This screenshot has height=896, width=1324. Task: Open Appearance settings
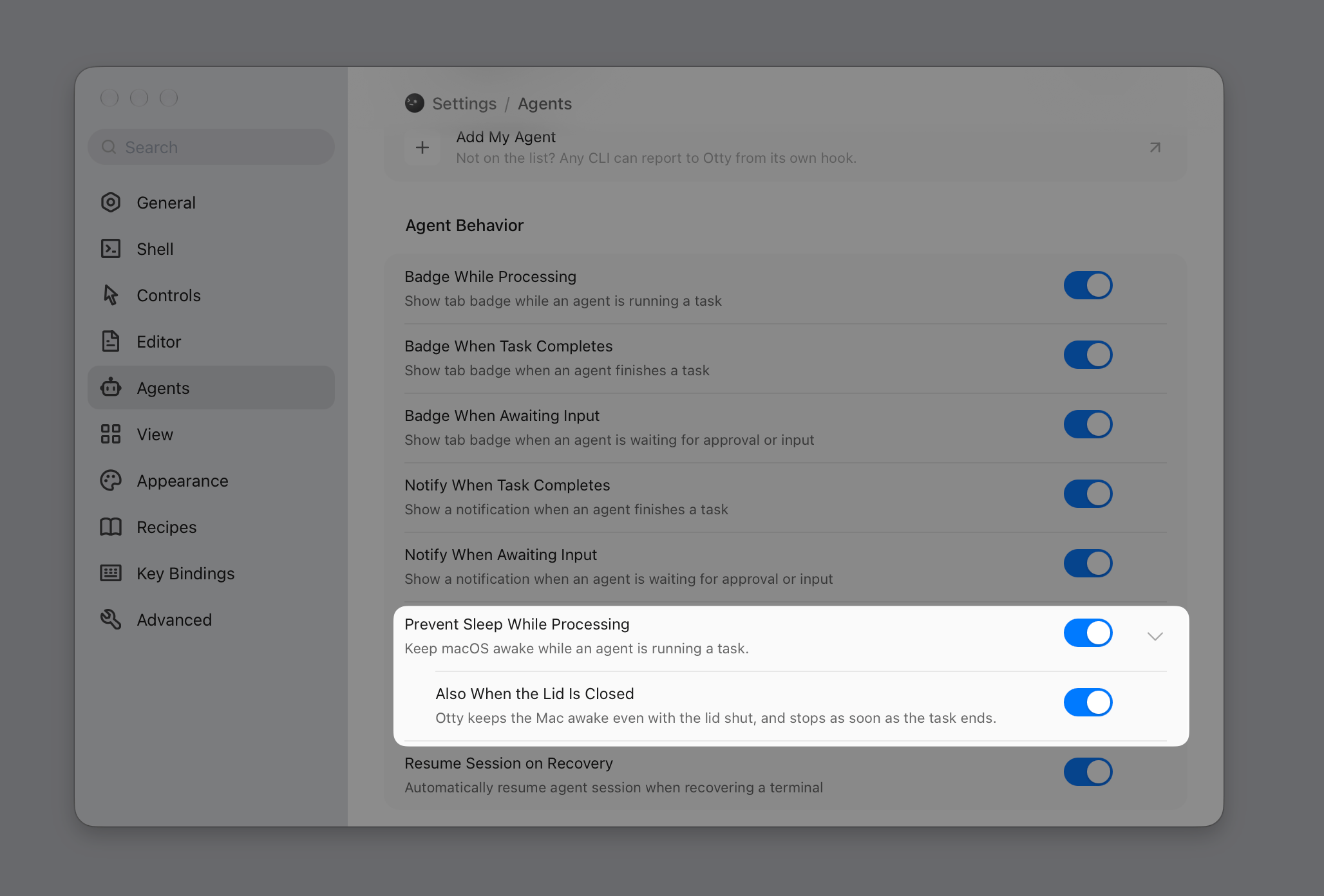click(211, 481)
